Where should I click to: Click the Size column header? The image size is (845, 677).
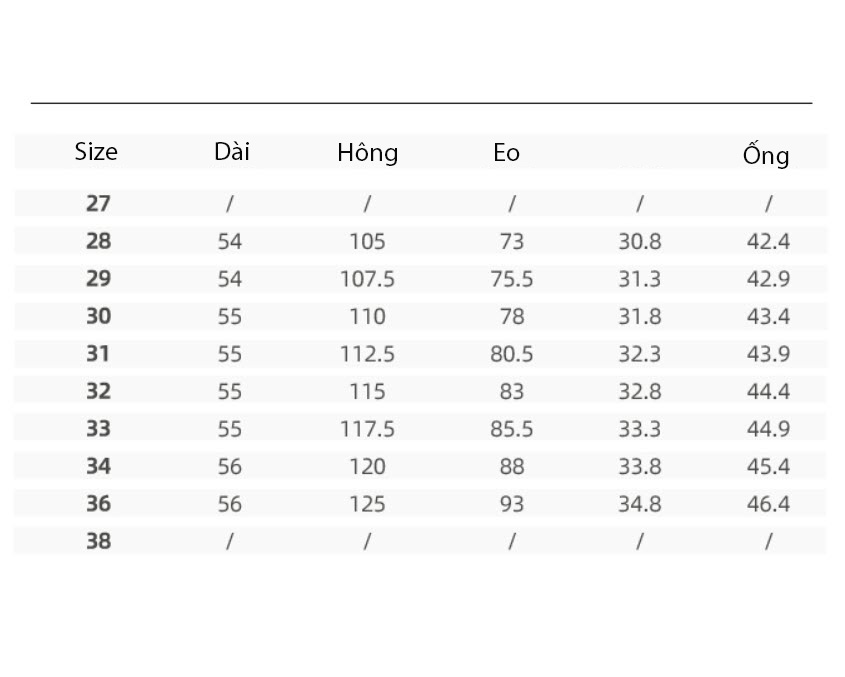pos(96,151)
